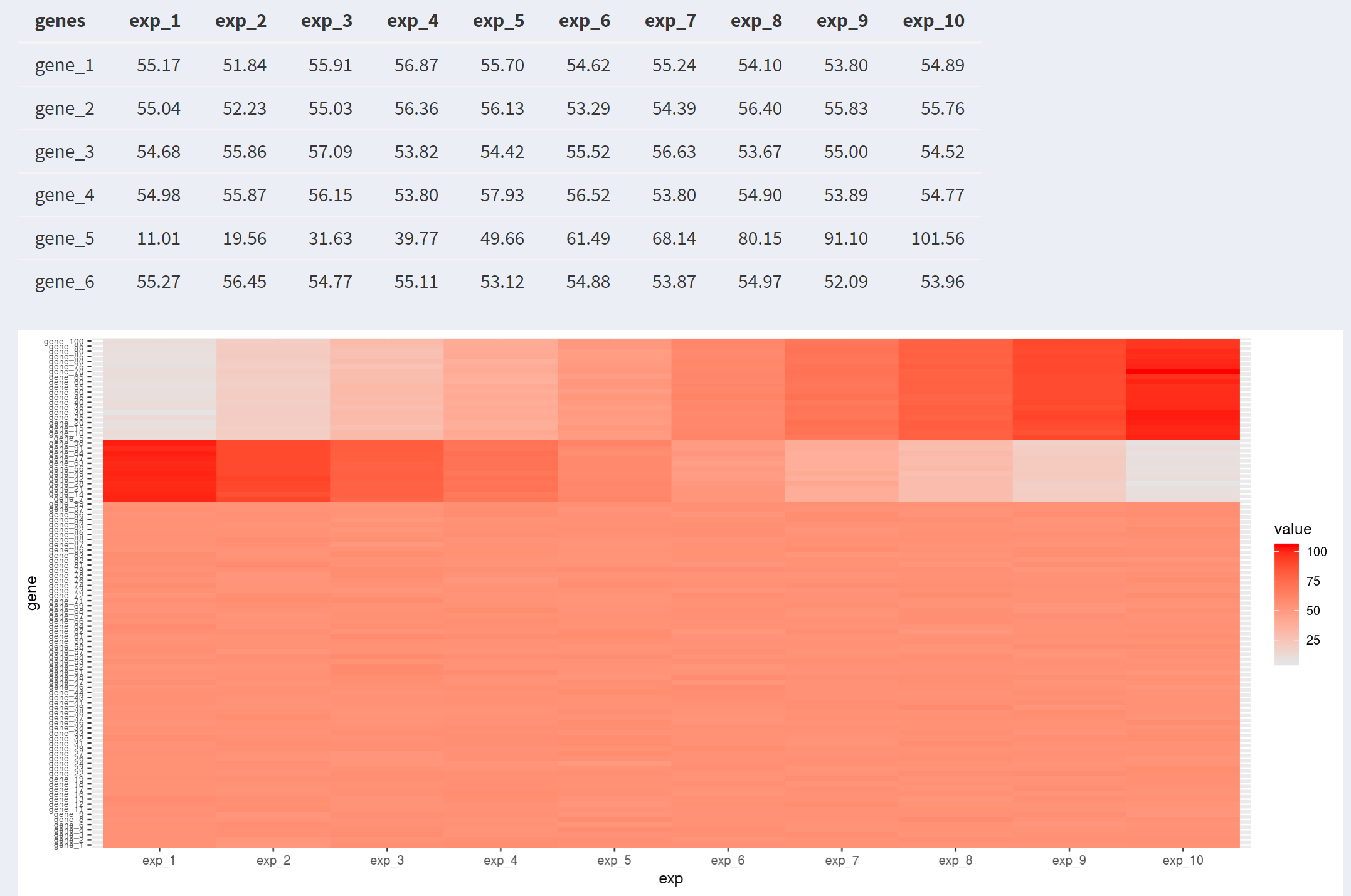Screen dimensions: 1351x896
Task: Click the 57.93 cell value
Action: [502, 195]
